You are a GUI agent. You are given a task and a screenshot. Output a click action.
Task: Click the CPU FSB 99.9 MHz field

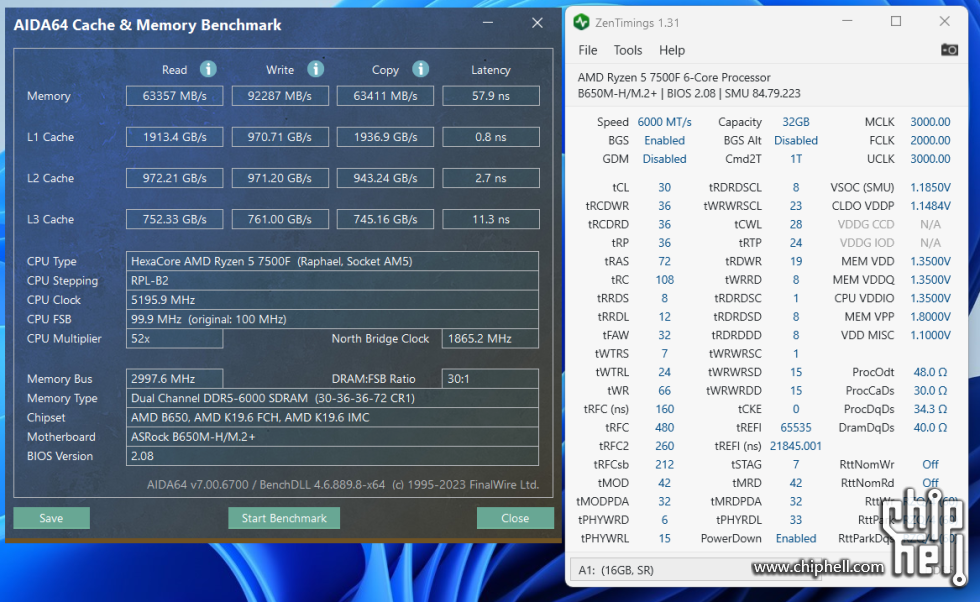coord(332,319)
